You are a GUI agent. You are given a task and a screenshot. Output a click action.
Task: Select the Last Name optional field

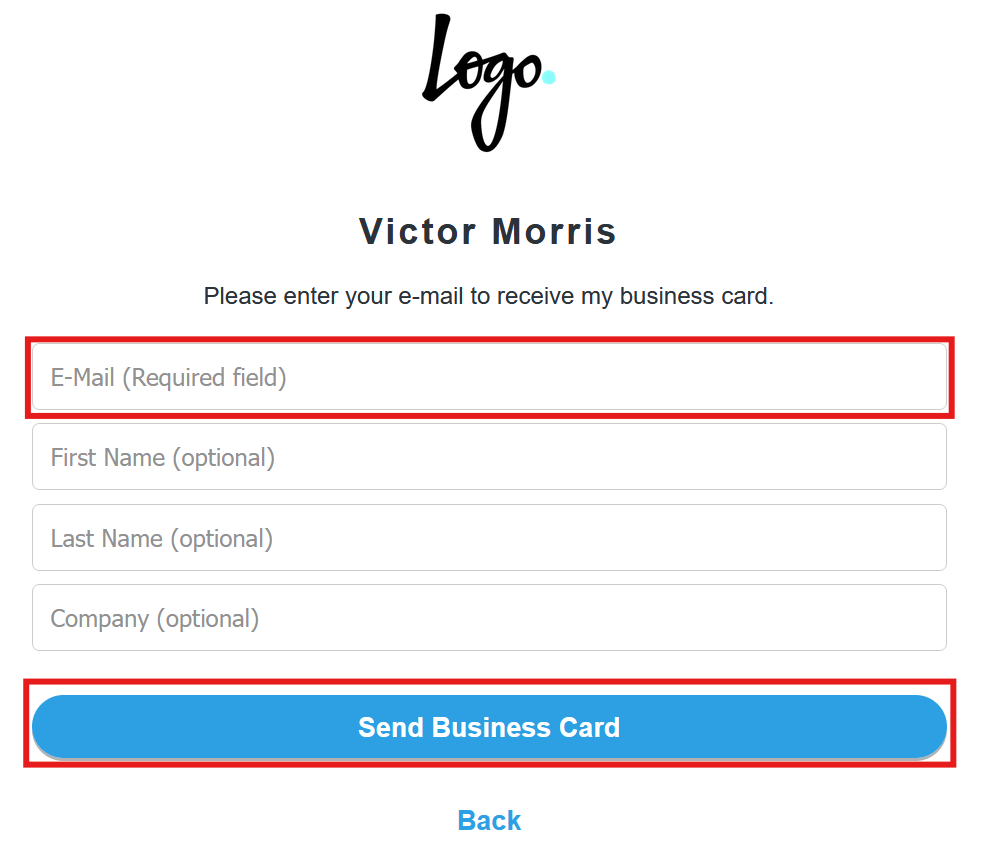(x=489, y=537)
